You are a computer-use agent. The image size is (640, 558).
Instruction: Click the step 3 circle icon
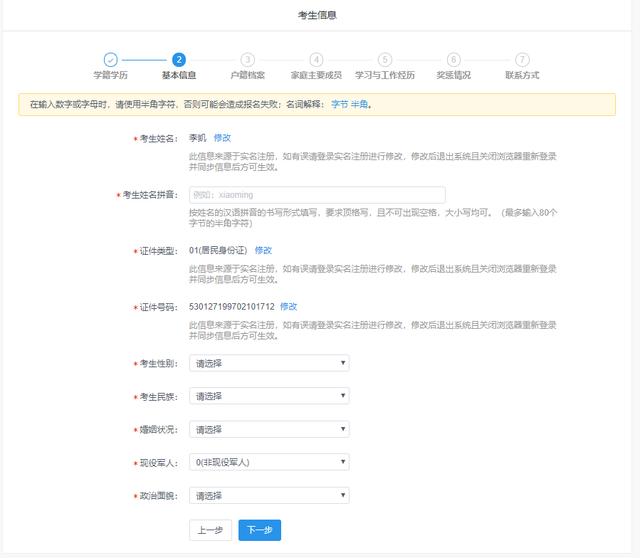[247, 60]
